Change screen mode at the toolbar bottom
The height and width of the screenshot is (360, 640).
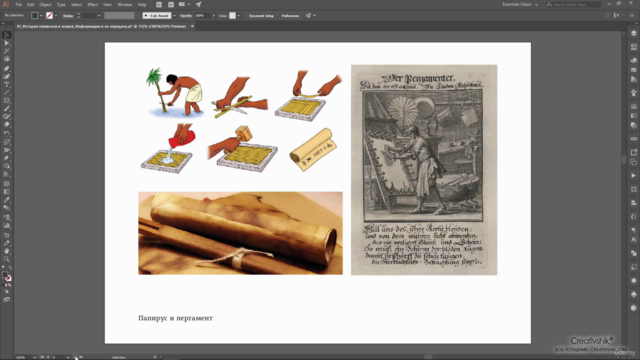point(7,300)
